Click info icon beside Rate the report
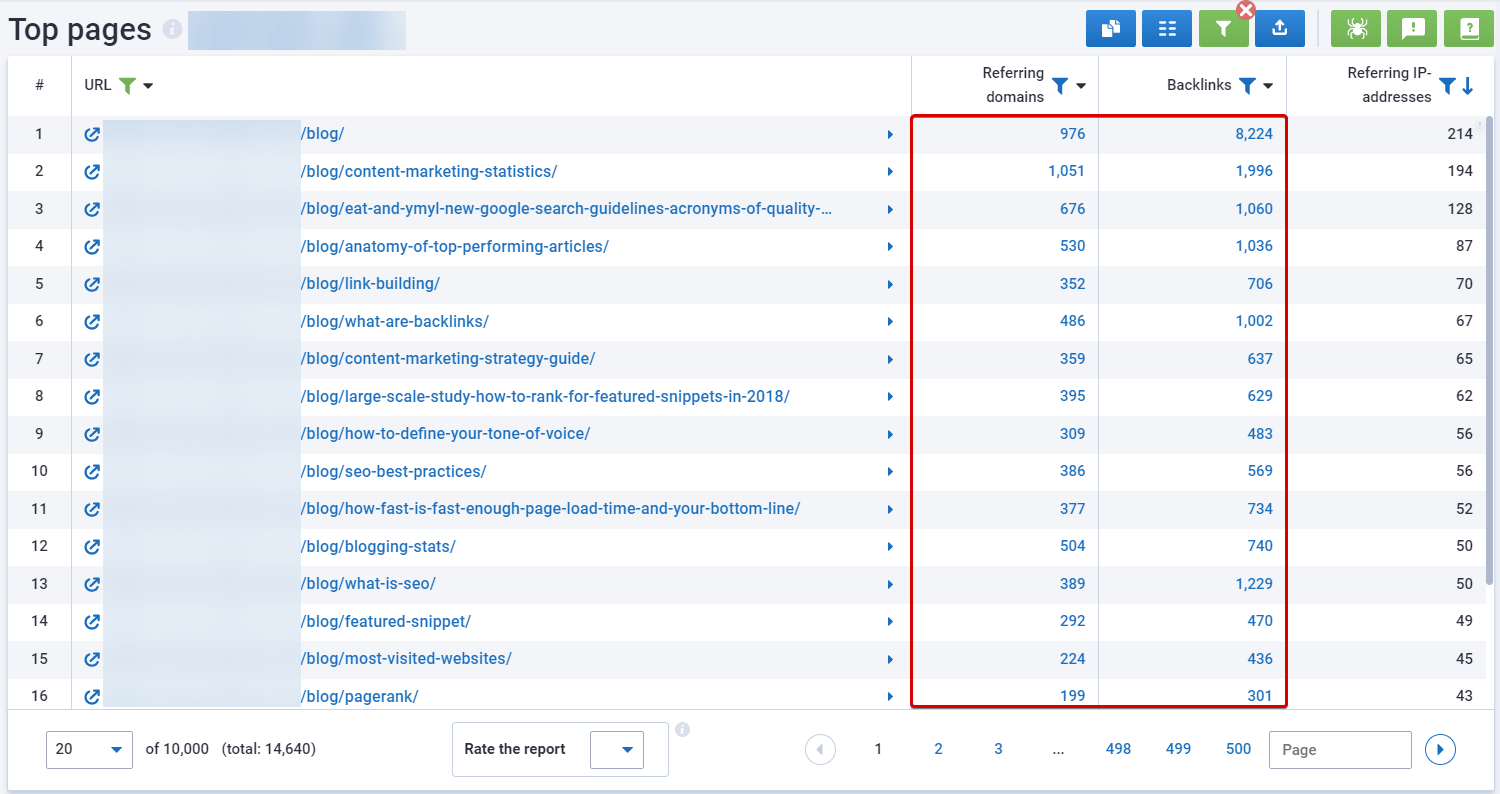Screen dimensions: 1500x794 tap(683, 729)
